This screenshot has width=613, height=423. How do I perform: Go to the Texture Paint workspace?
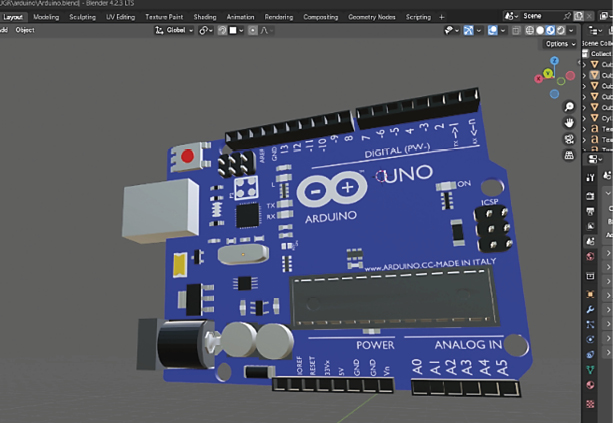pyautogui.click(x=164, y=17)
